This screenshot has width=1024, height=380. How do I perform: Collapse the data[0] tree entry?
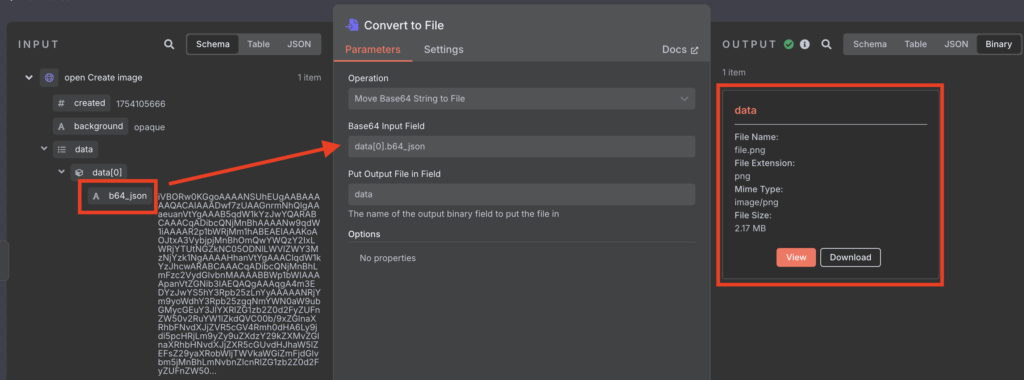click(61, 172)
